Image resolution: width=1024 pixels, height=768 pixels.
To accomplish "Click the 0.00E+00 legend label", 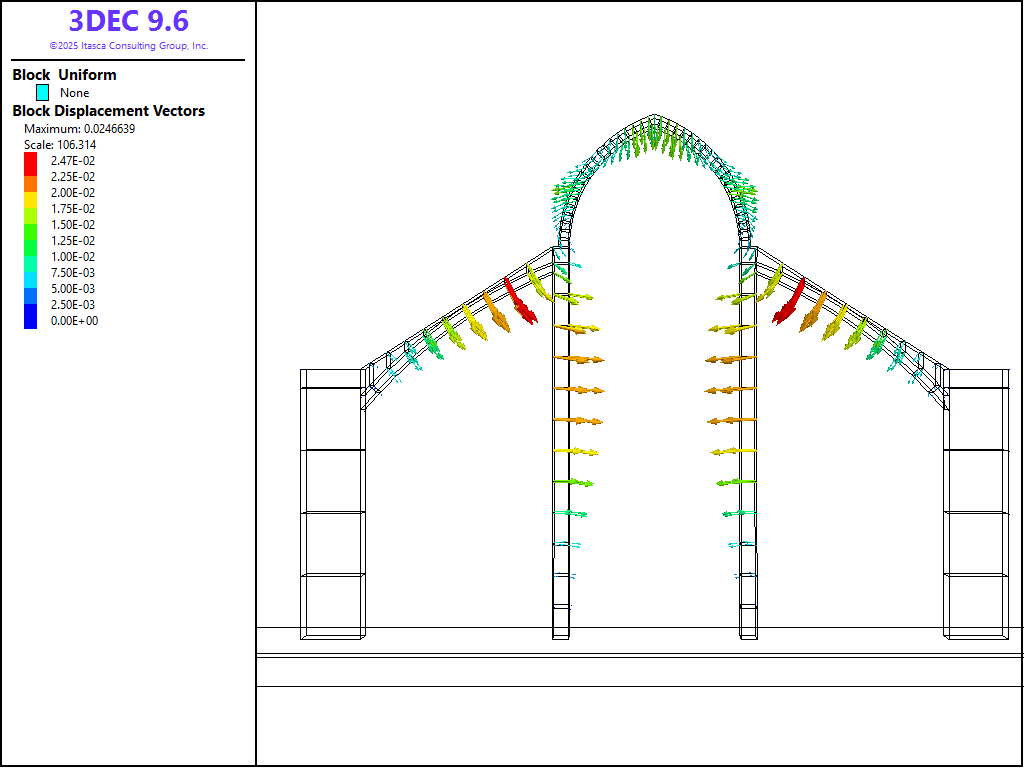I will tap(73, 321).
